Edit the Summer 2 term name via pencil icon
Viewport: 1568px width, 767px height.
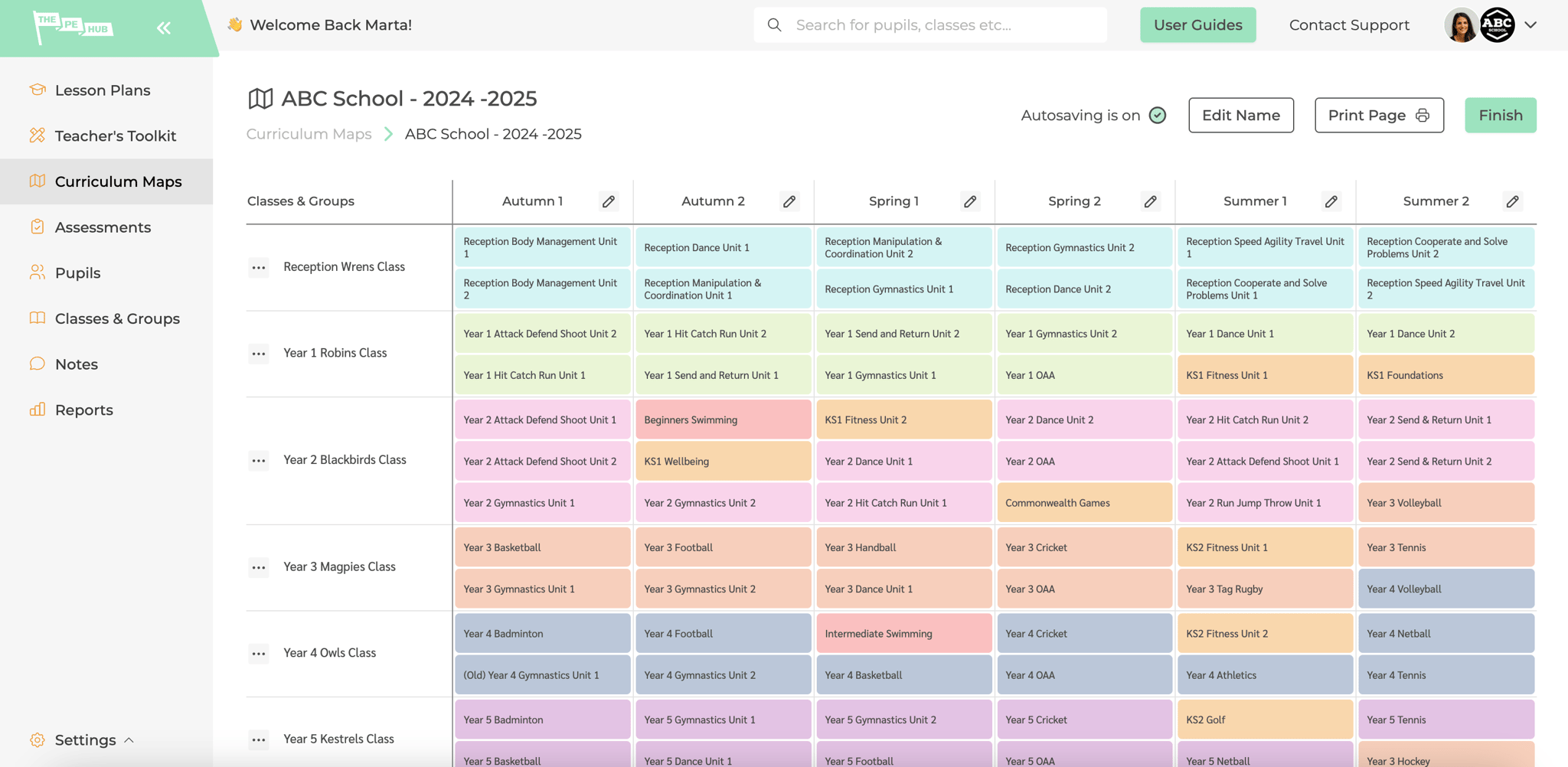click(1512, 201)
